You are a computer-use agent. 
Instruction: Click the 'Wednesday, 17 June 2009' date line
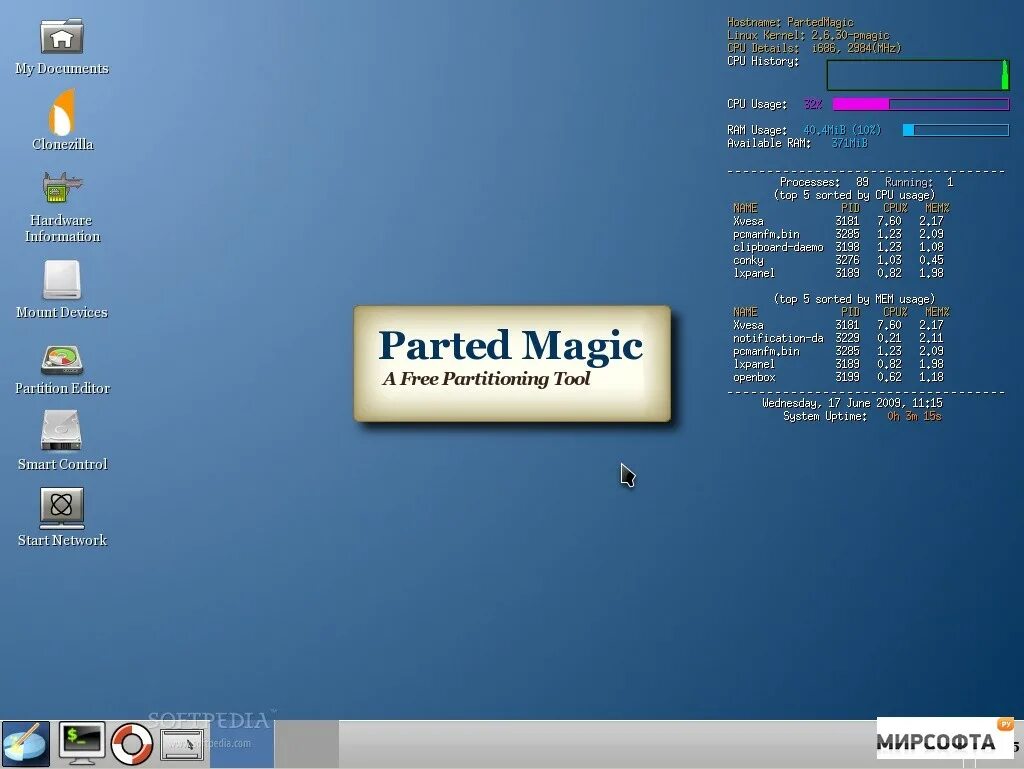(x=852, y=403)
